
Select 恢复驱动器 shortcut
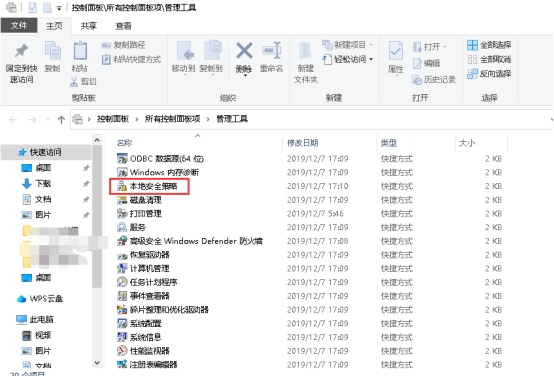click(143, 255)
